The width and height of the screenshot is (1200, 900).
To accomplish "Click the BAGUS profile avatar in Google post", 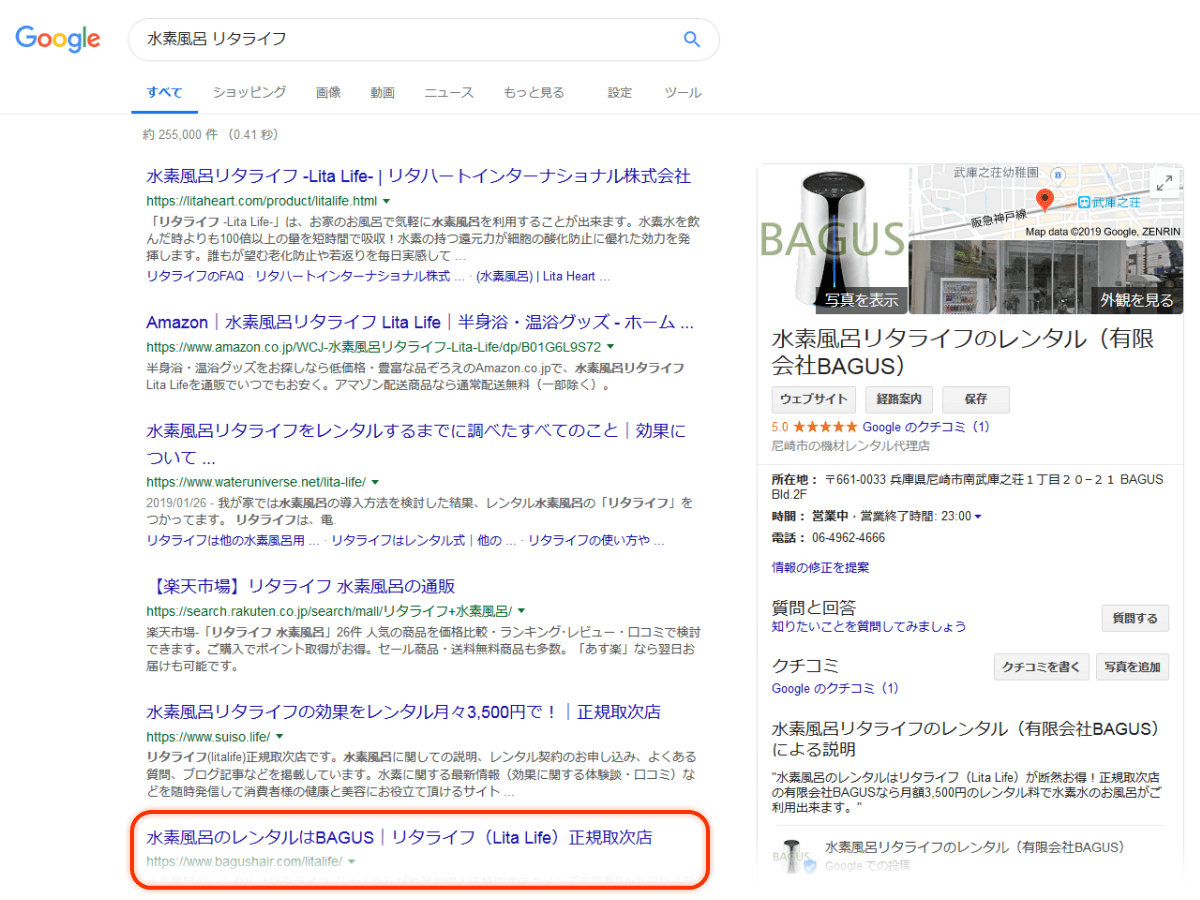I will (x=790, y=856).
